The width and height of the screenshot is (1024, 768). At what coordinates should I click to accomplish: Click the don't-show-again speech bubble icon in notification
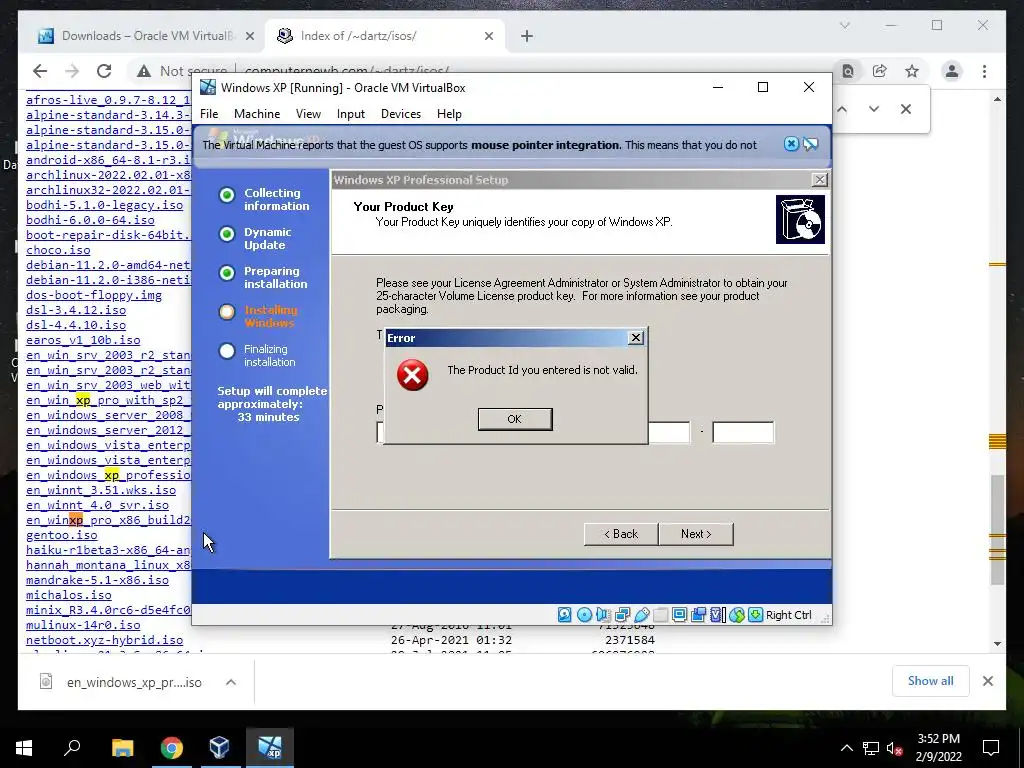810,144
